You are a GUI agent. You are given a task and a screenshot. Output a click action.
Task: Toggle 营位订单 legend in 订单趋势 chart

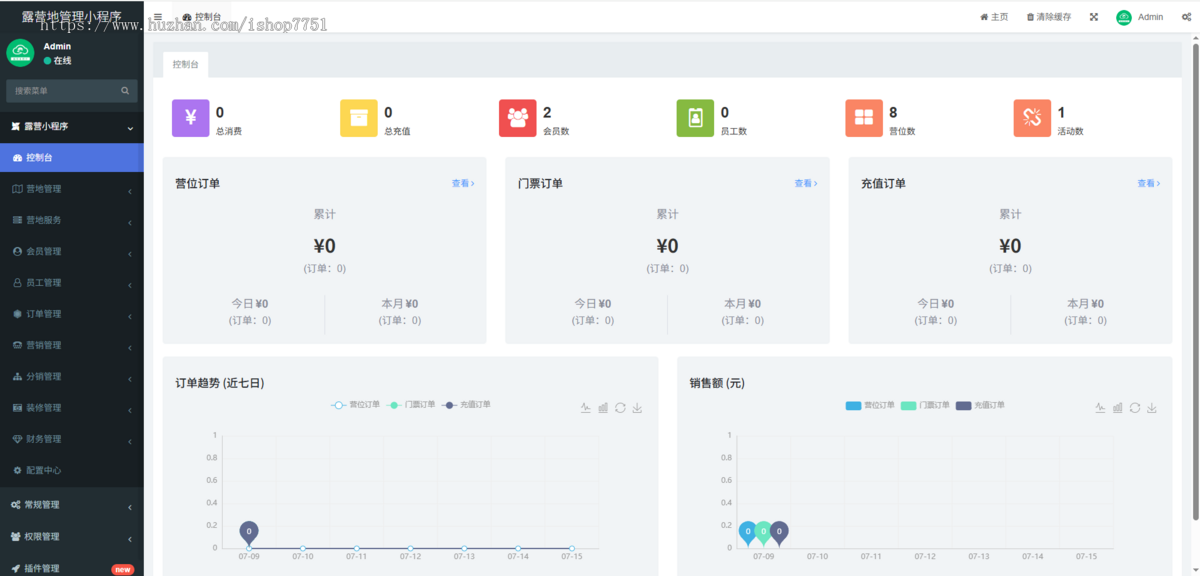(356, 405)
